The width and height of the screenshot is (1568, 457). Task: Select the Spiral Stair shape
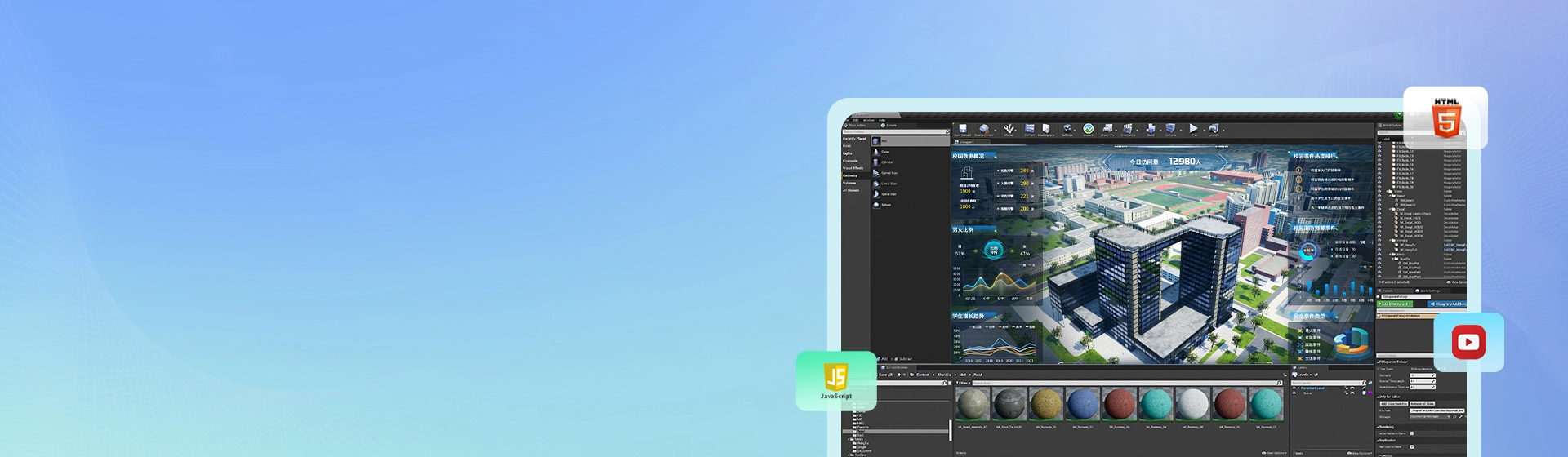pos(889,194)
